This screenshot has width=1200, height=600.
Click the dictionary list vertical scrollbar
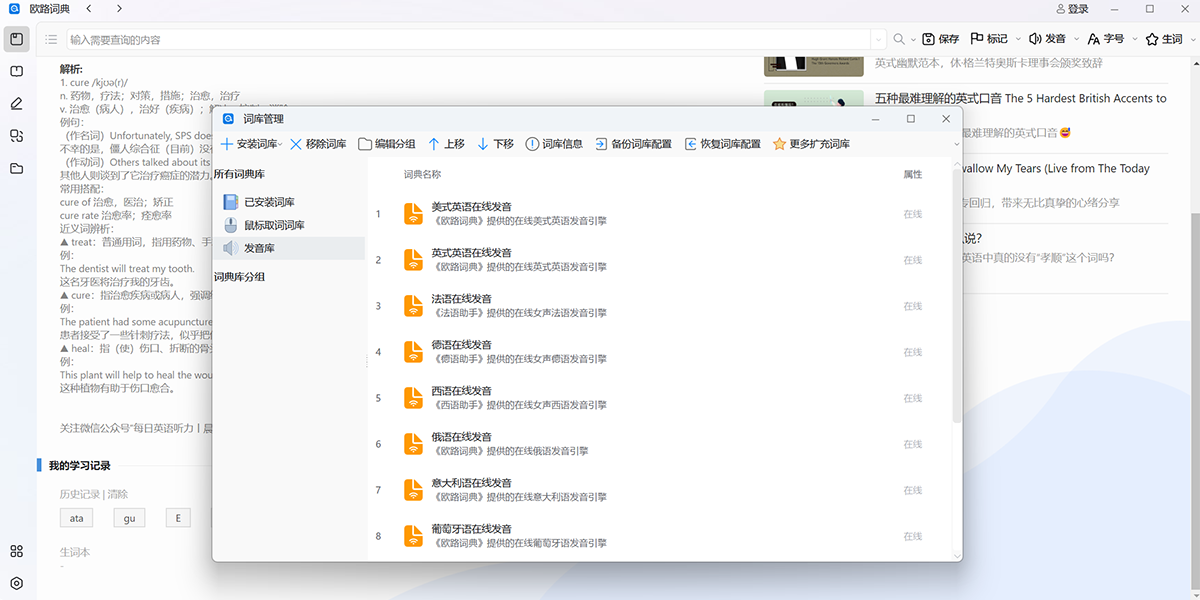[957, 300]
